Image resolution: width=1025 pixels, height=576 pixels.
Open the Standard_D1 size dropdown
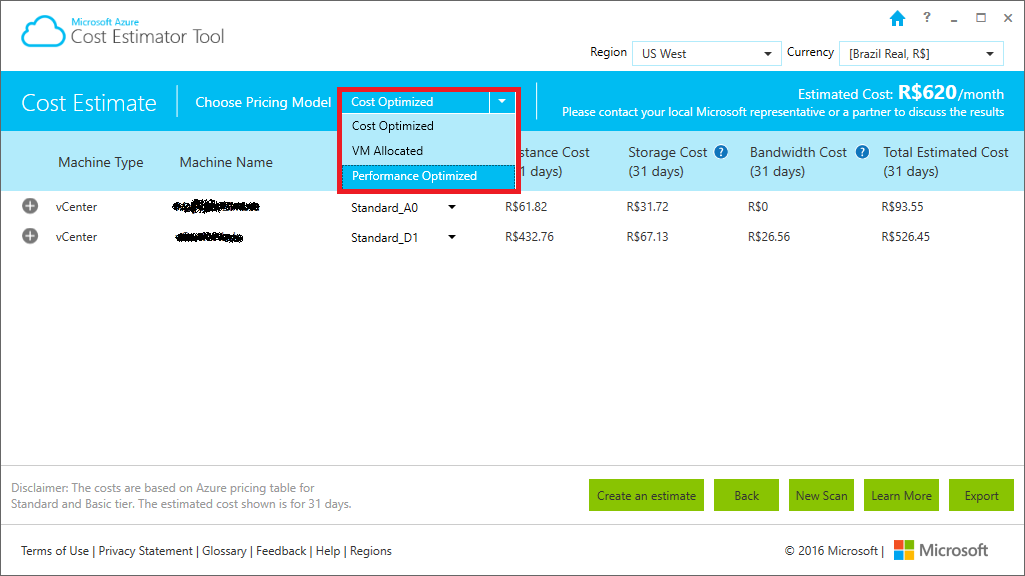(x=452, y=237)
